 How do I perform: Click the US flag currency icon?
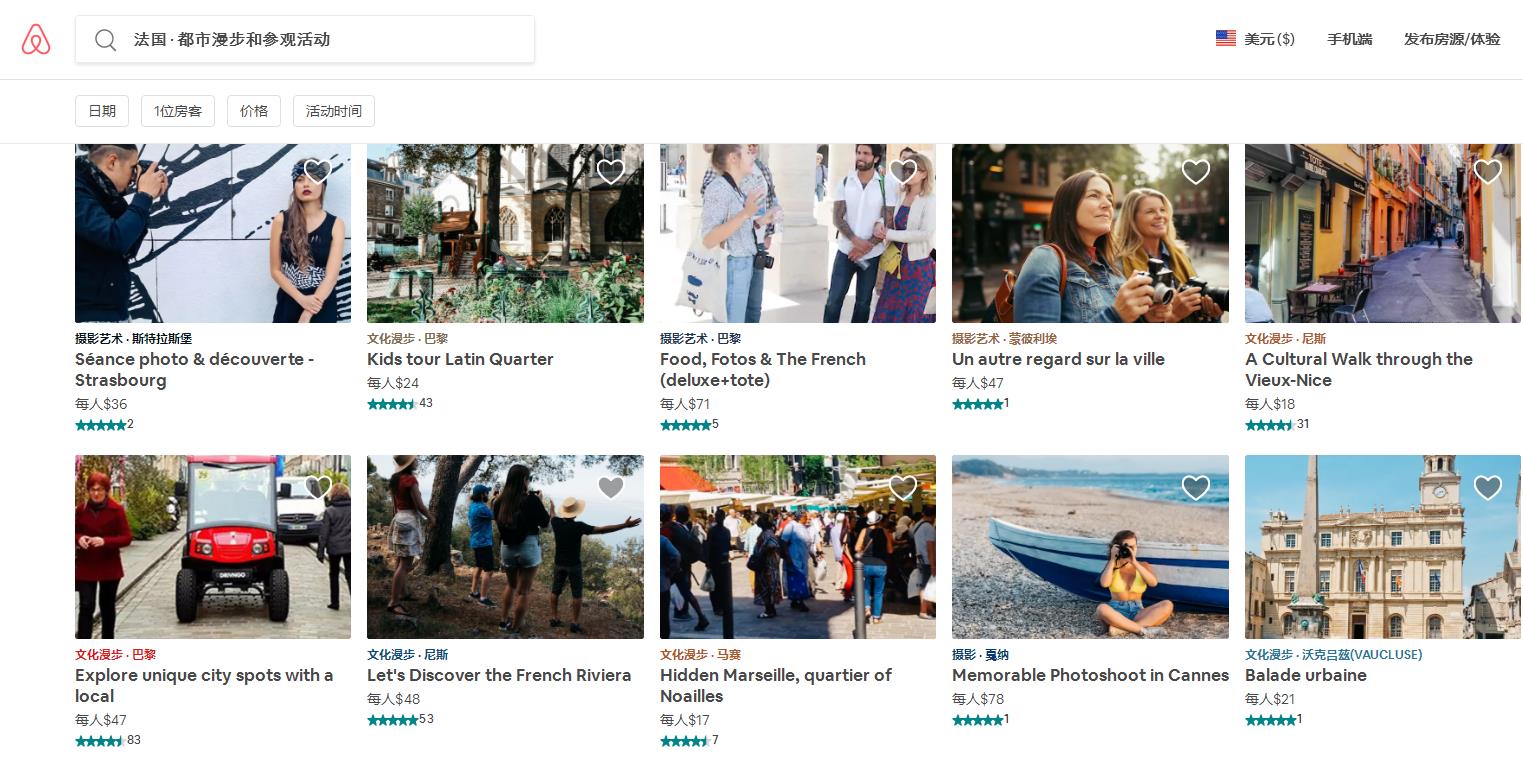coord(1225,39)
